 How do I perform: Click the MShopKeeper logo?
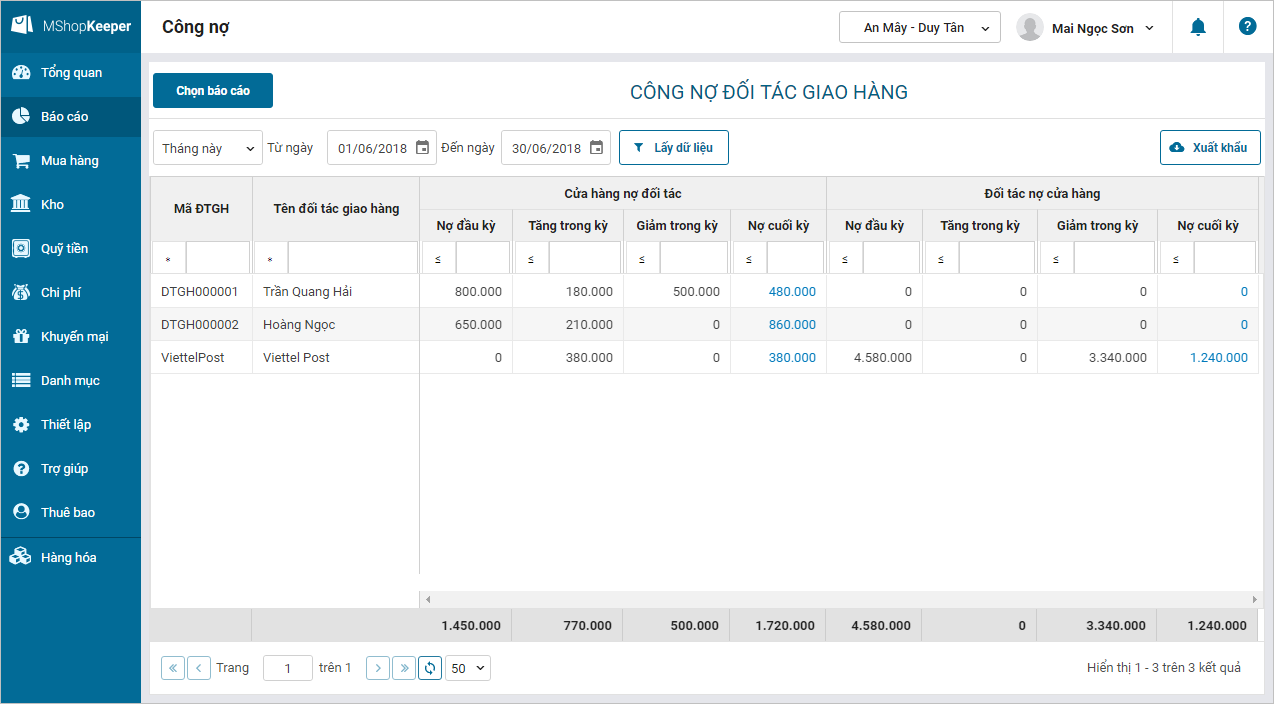coord(71,26)
